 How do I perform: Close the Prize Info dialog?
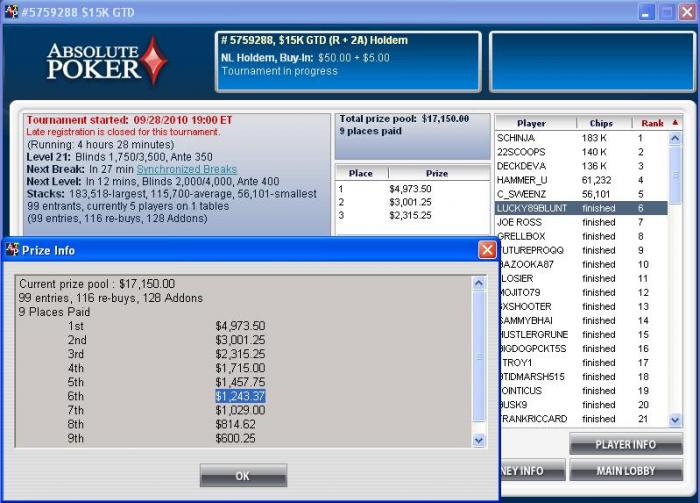pos(487,250)
